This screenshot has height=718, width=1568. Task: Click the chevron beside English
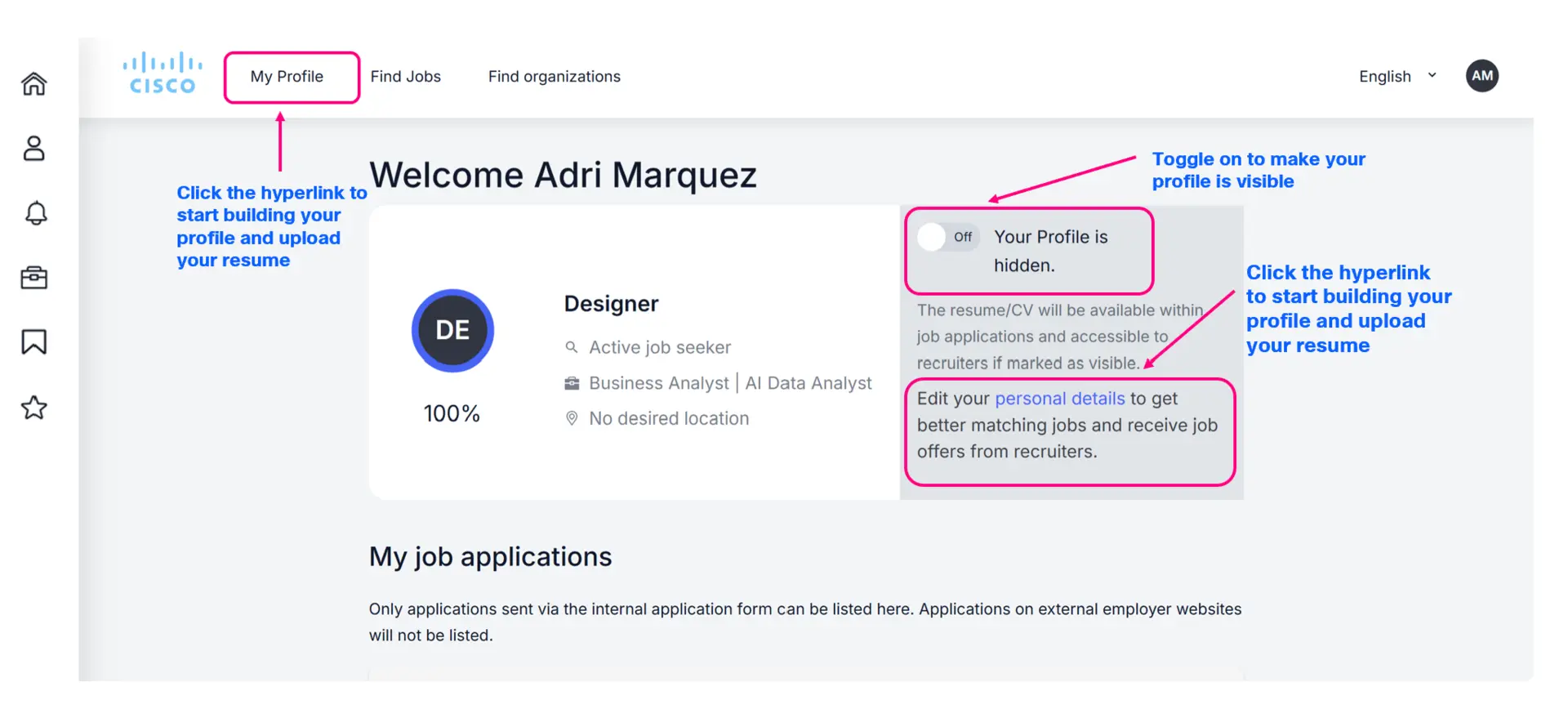click(1432, 75)
